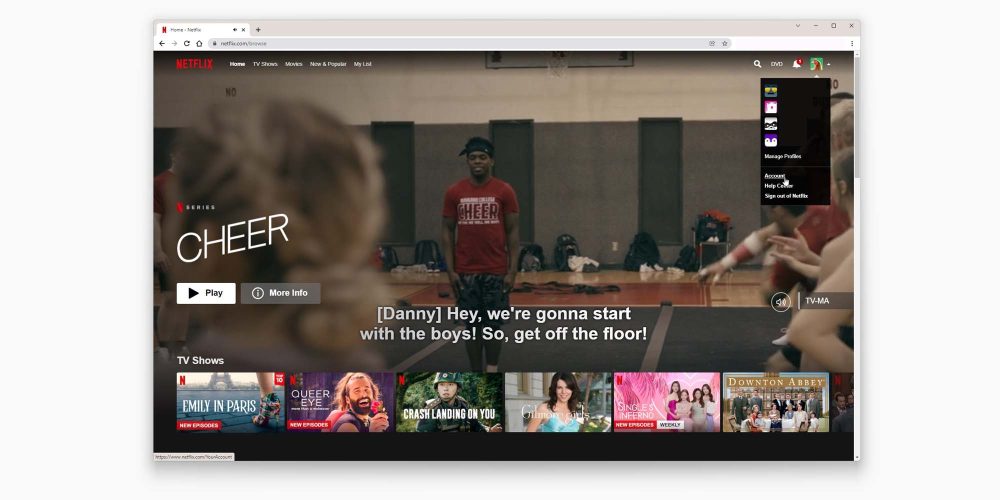
Task: Click the Netflix logo
Action: [x=194, y=64]
